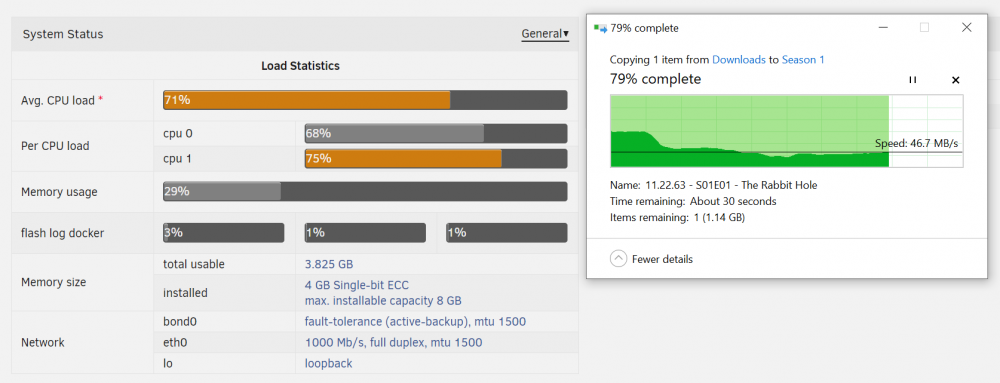Click eth0 '1000 Mb/s, full duplex' value

[393, 342]
